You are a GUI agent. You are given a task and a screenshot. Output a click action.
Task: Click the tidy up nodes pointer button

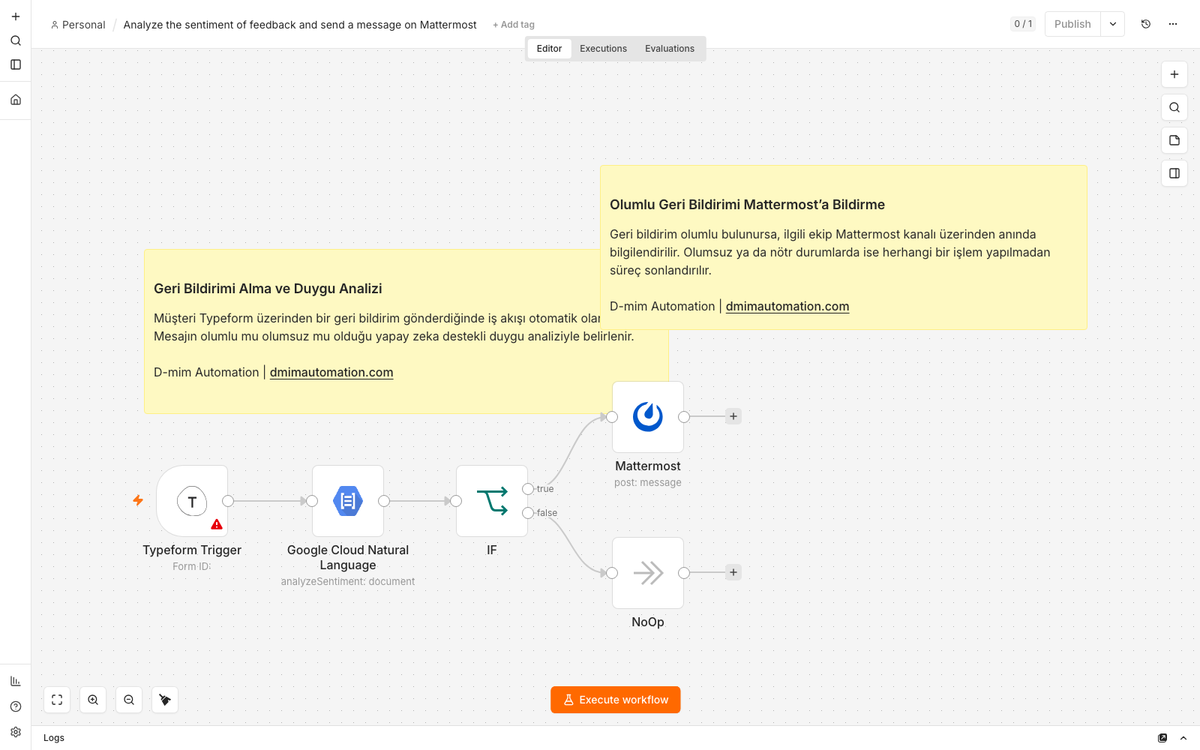coord(165,700)
